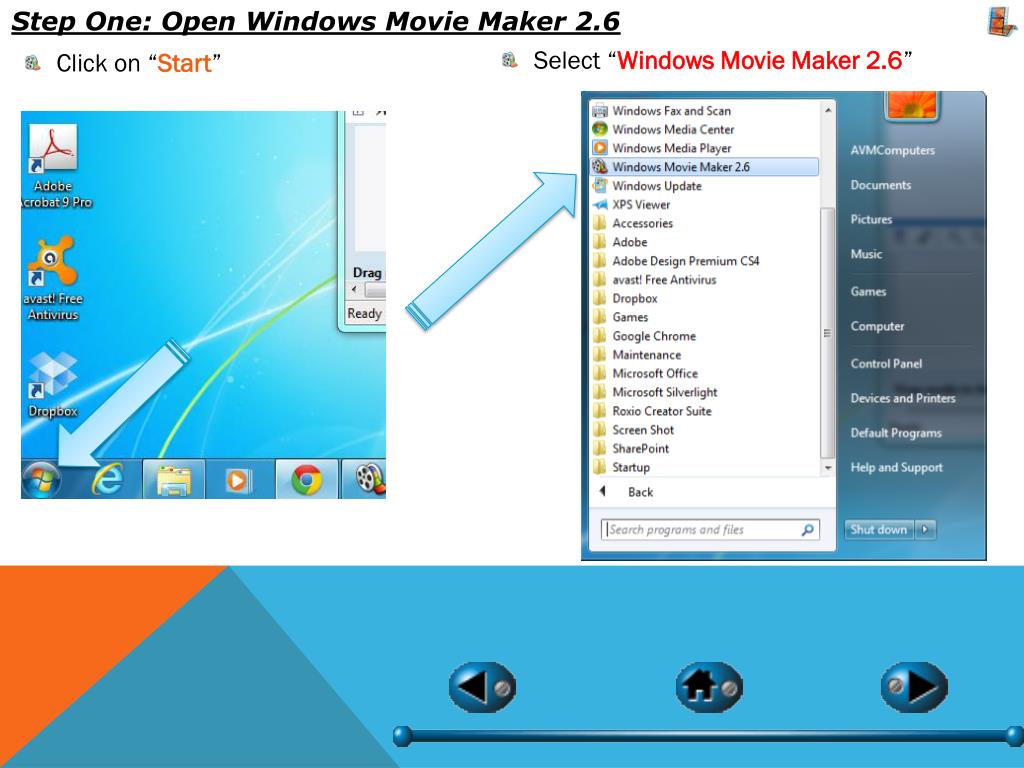The width and height of the screenshot is (1024, 768).
Task: Click the programs list scroll-up arrow
Action: (x=827, y=110)
